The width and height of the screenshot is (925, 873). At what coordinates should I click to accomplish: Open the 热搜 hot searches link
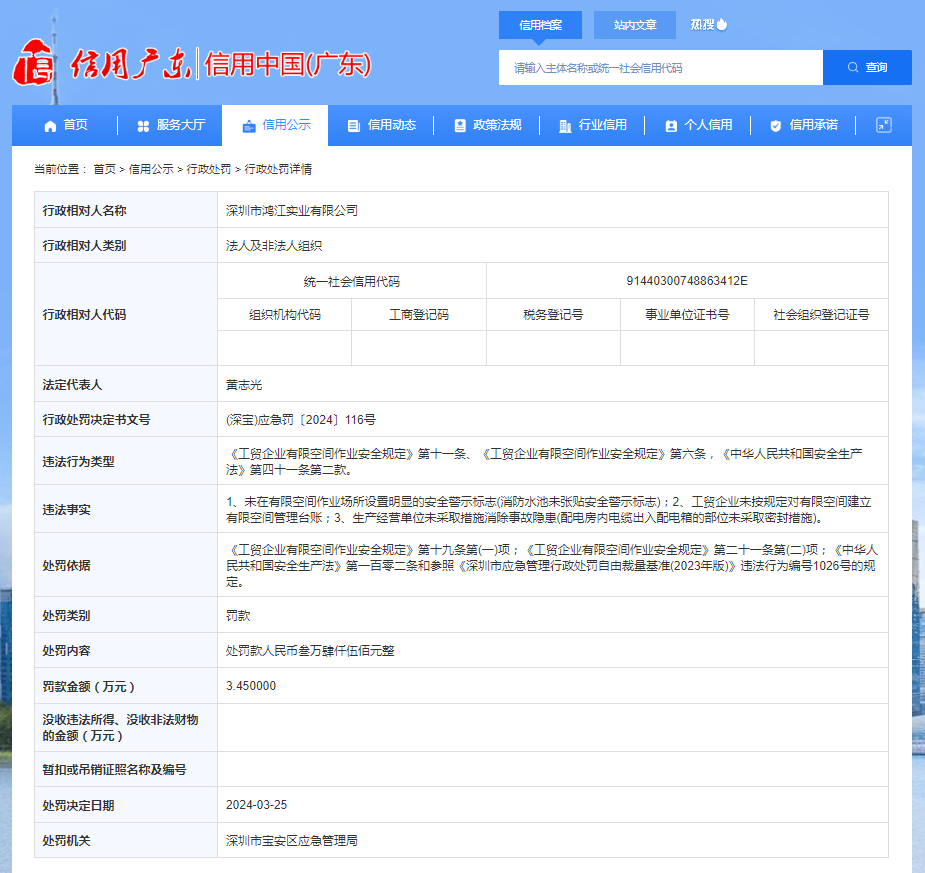(708, 25)
